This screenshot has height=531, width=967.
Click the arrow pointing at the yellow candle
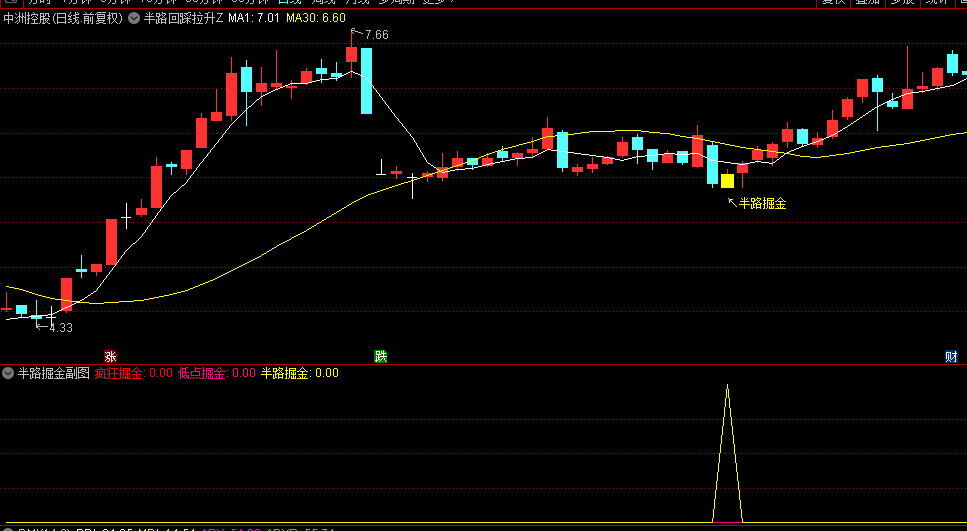click(x=732, y=201)
